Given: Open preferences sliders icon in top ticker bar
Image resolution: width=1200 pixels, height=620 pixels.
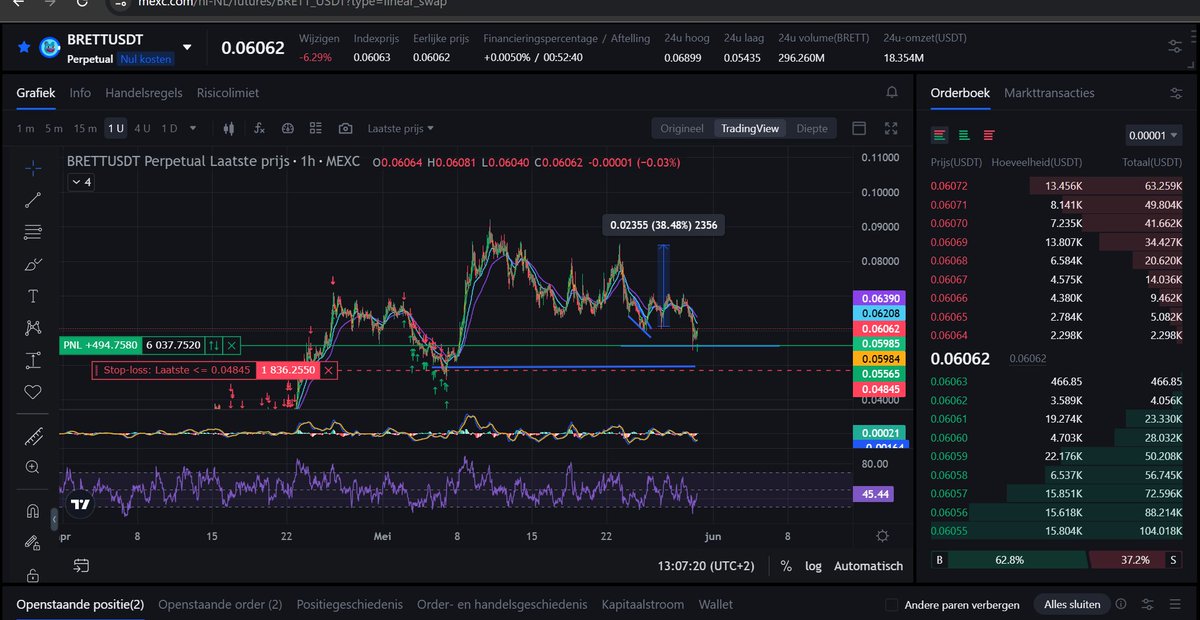Looking at the screenshot, I should click(1175, 47).
